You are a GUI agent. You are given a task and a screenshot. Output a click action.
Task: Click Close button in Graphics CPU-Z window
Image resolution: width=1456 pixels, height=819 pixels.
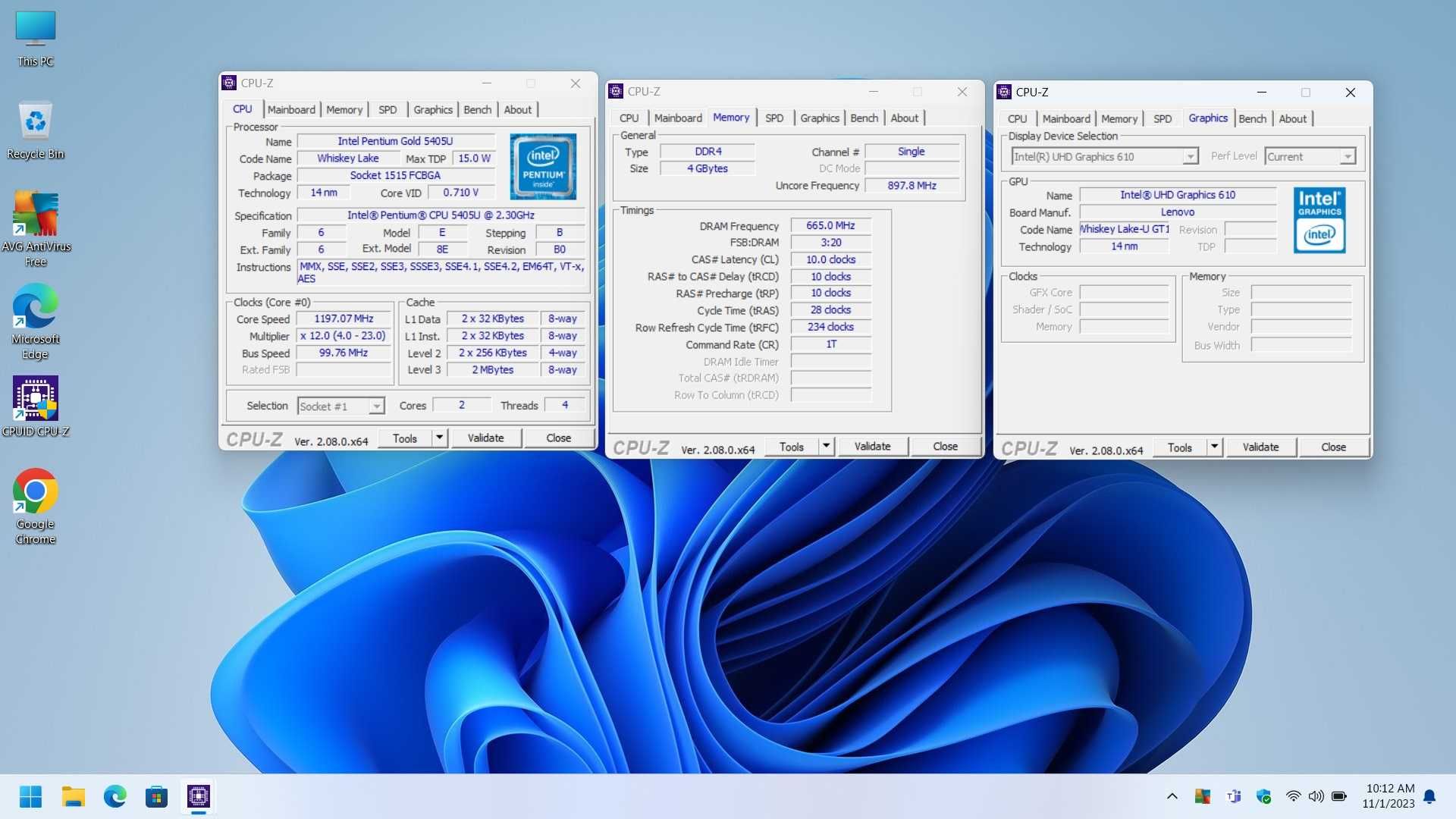pos(1334,447)
